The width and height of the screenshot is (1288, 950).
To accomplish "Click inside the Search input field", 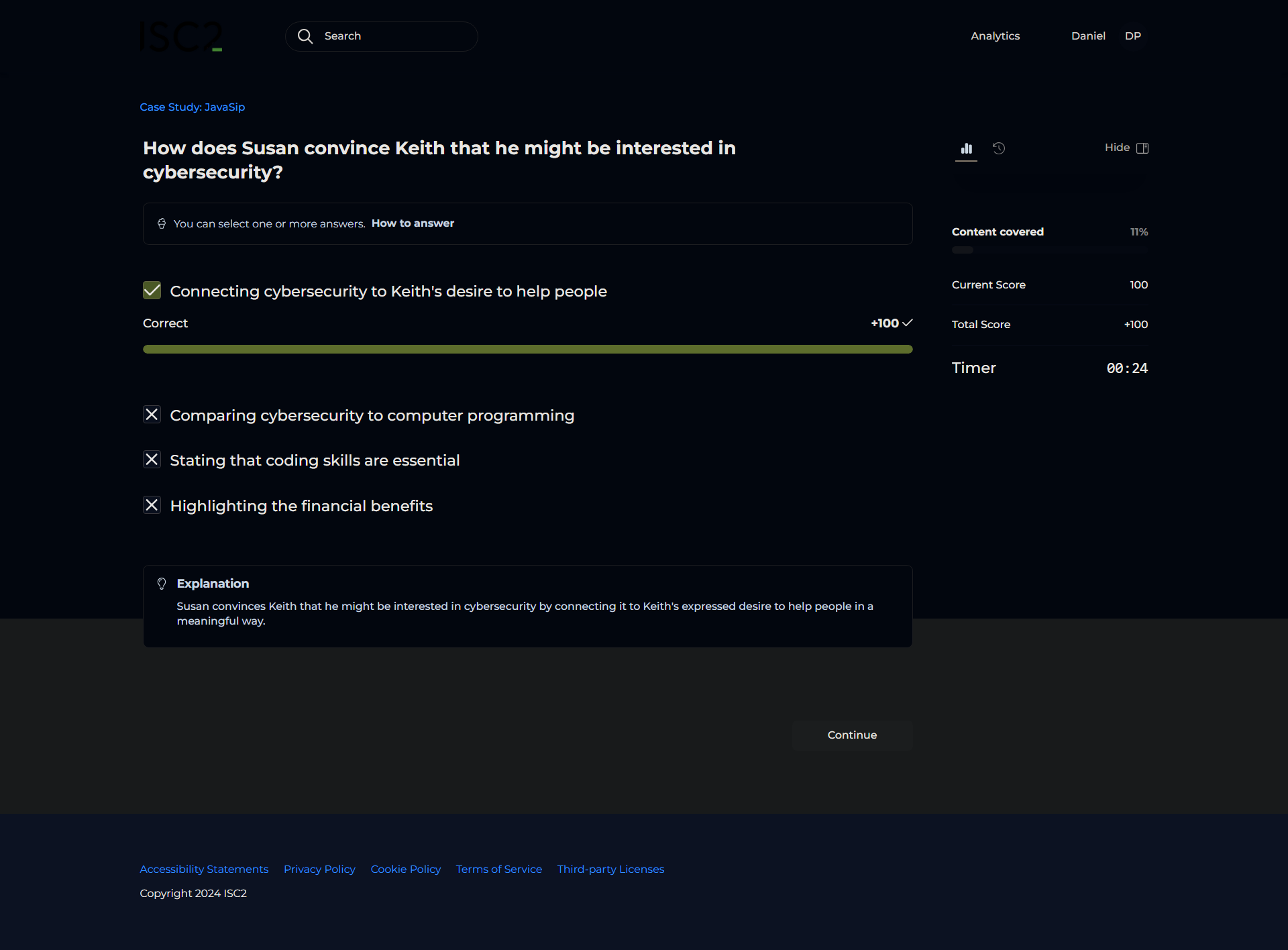I will 396,36.
